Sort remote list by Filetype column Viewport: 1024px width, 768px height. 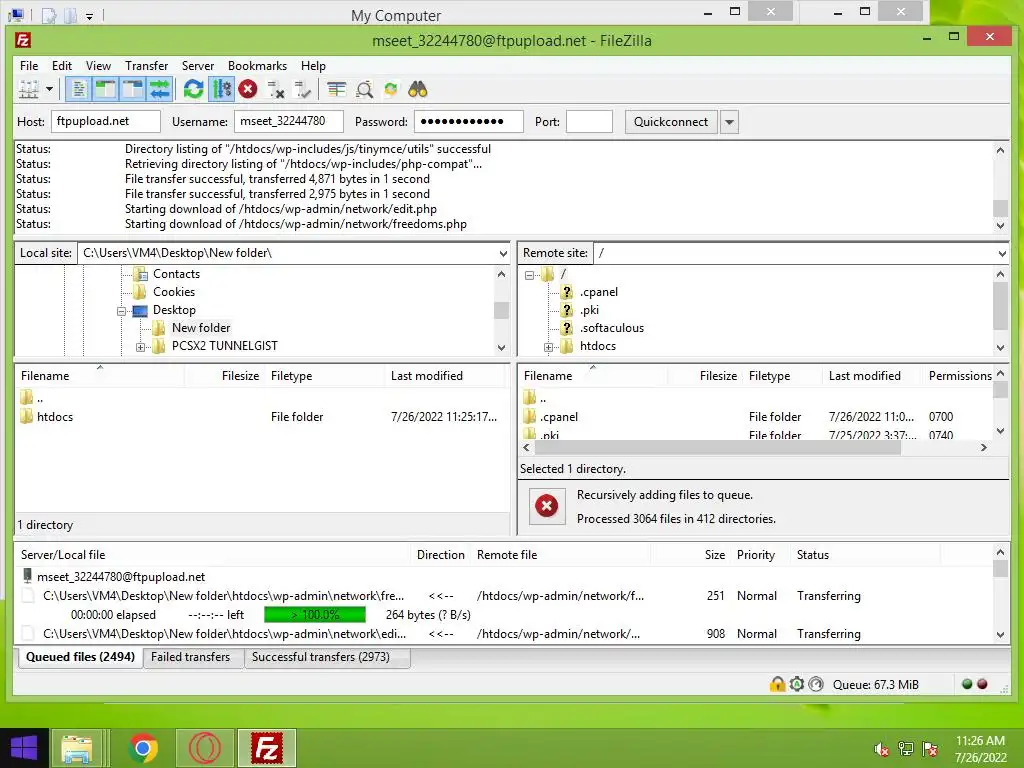[769, 376]
